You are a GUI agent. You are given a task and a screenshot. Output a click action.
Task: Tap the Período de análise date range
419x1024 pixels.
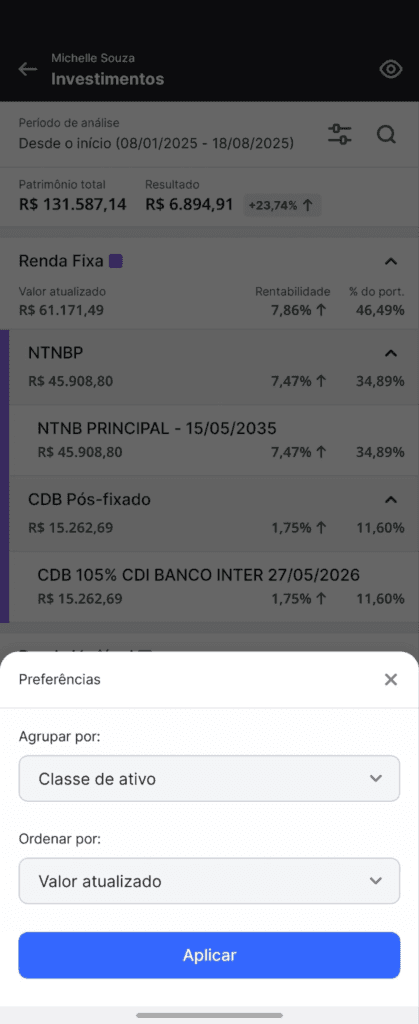tap(156, 143)
